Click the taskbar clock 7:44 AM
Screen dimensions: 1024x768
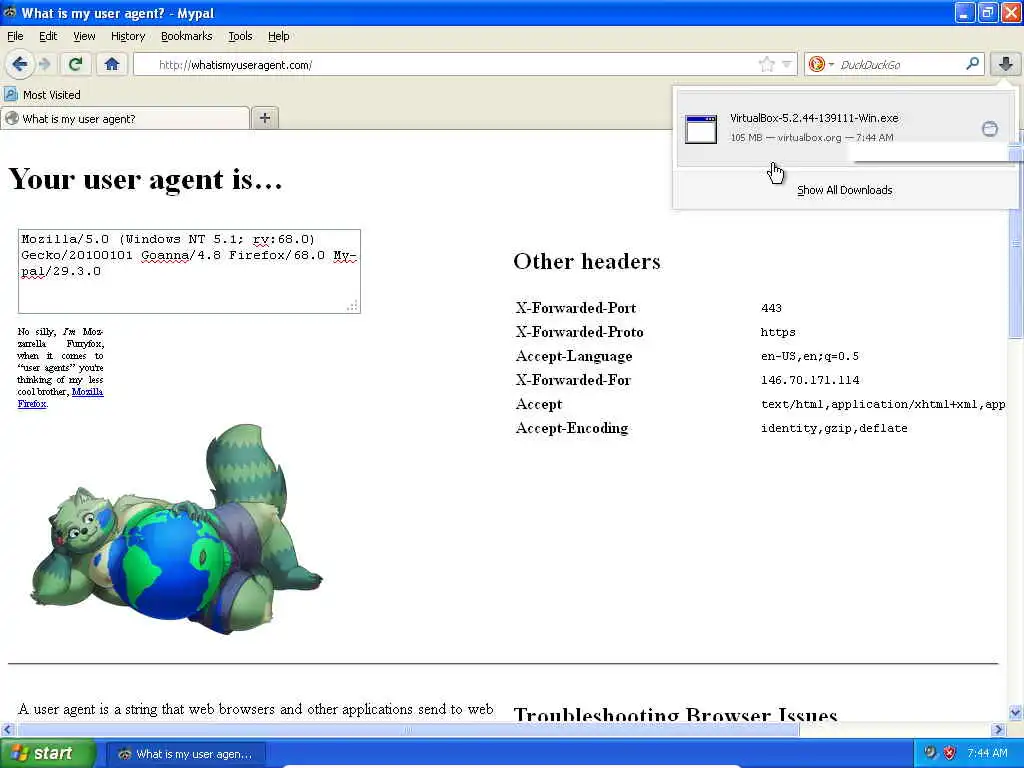point(987,754)
